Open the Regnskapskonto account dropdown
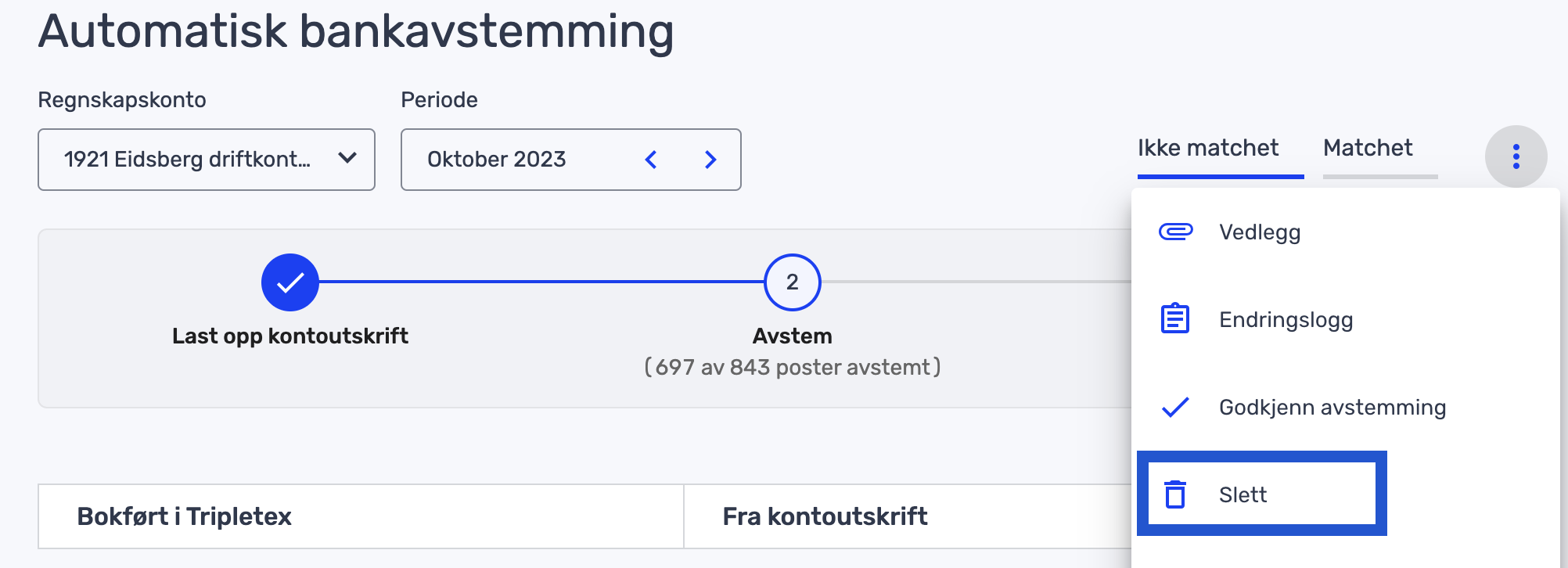This screenshot has height=568, width=1568. point(207,160)
